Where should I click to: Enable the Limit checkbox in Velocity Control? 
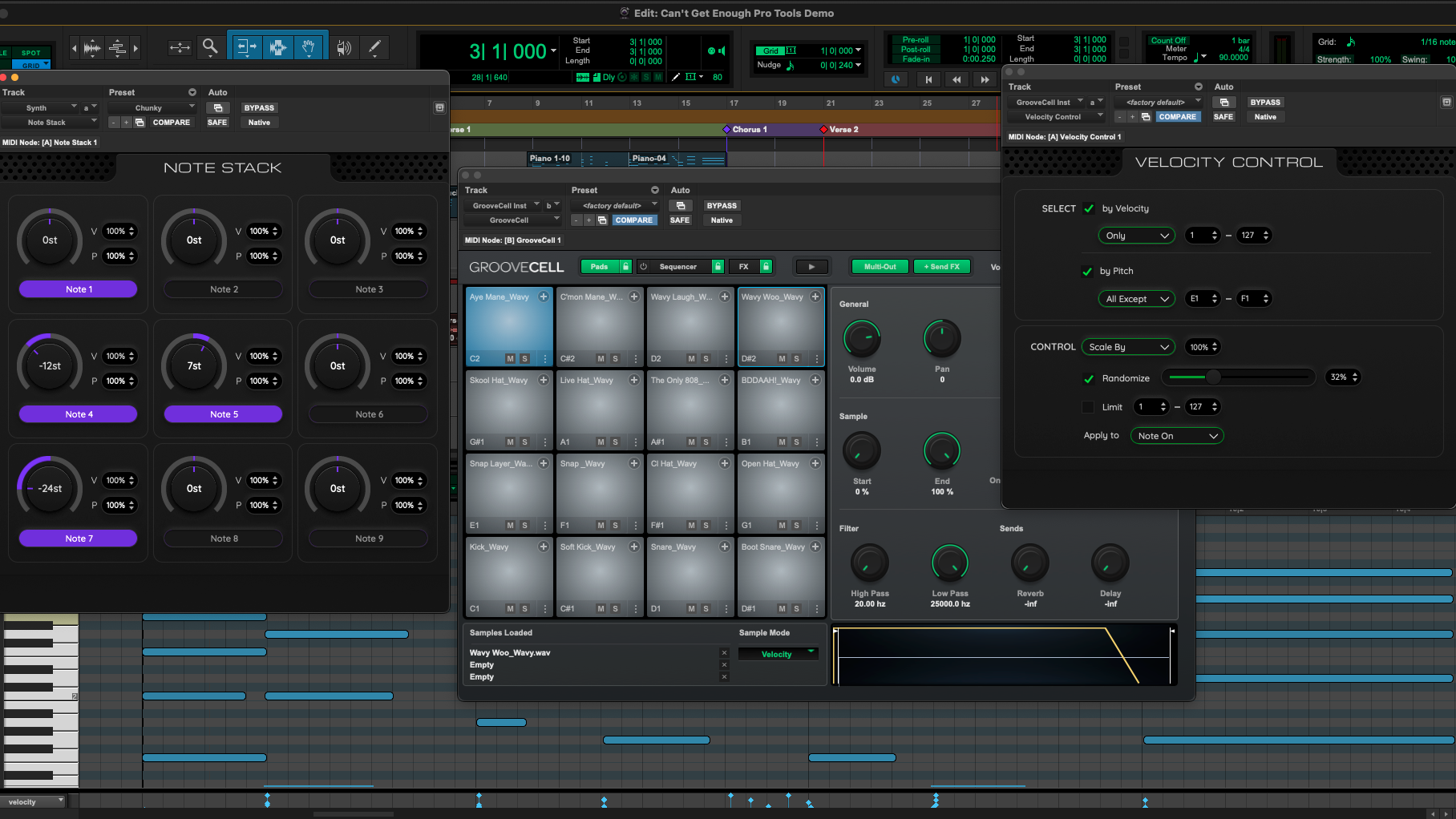[x=1088, y=407]
